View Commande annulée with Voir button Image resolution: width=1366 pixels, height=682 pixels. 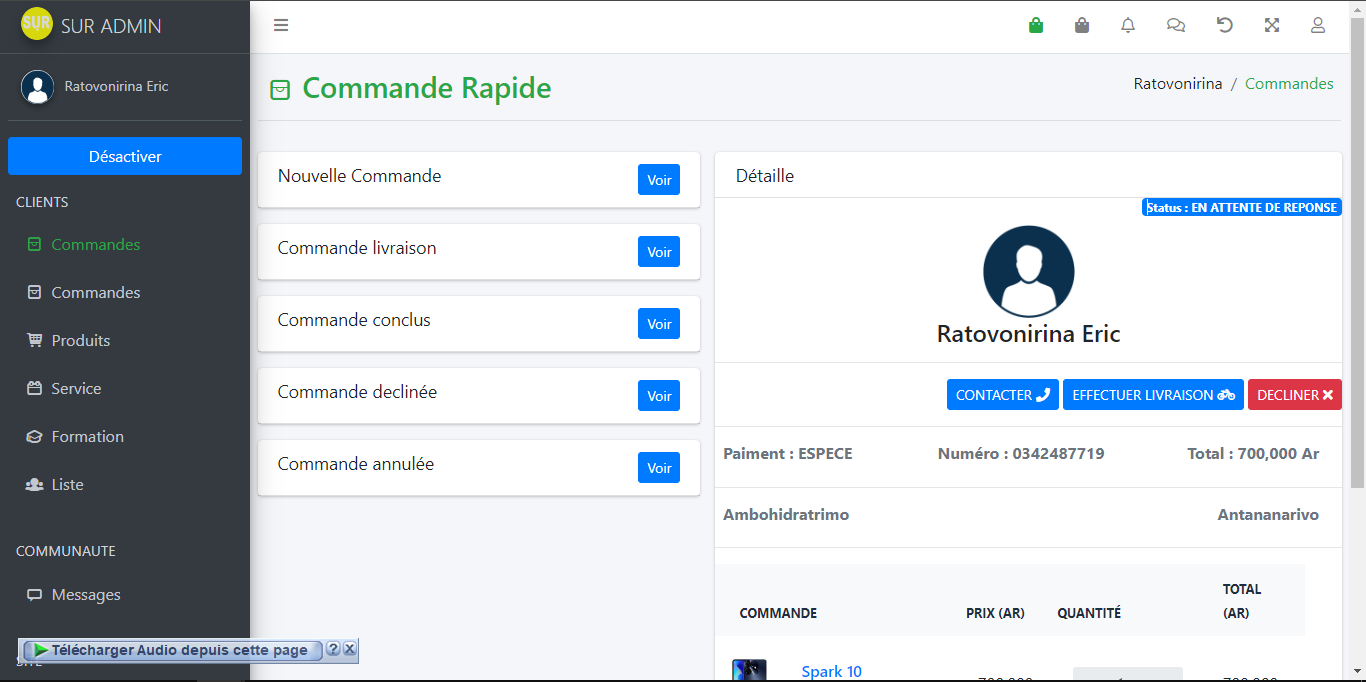coord(659,468)
